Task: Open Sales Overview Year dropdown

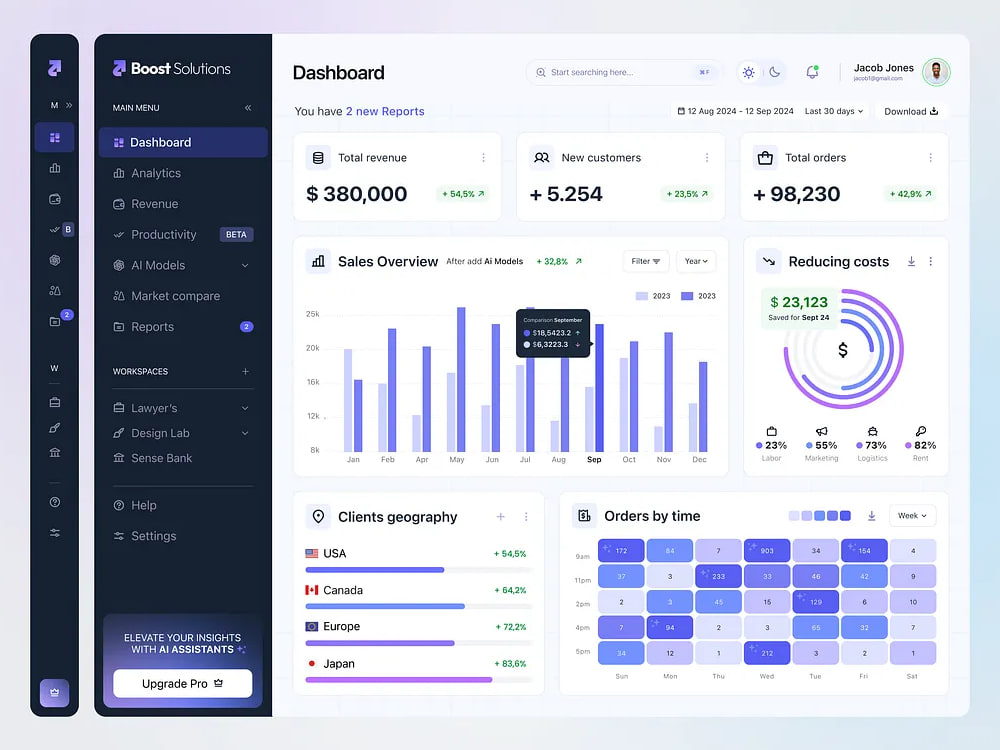Action: coord(696,261)
